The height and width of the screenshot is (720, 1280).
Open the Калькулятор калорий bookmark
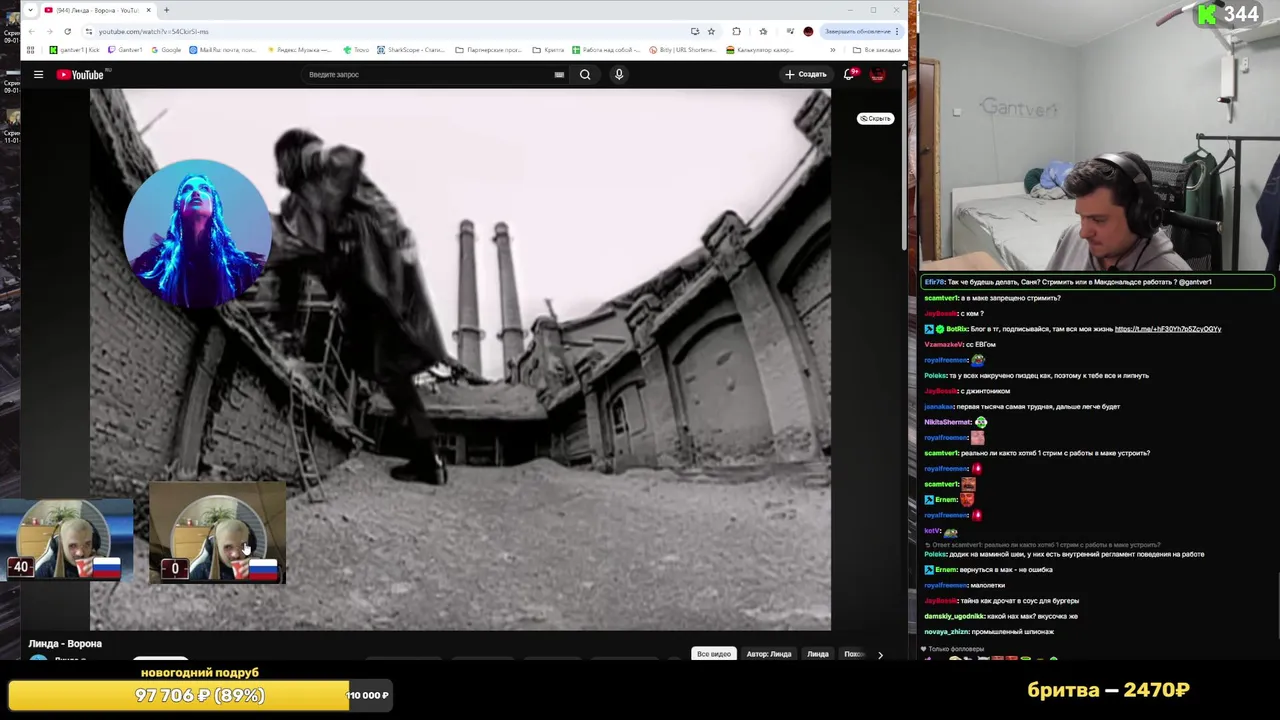point(760,50)
